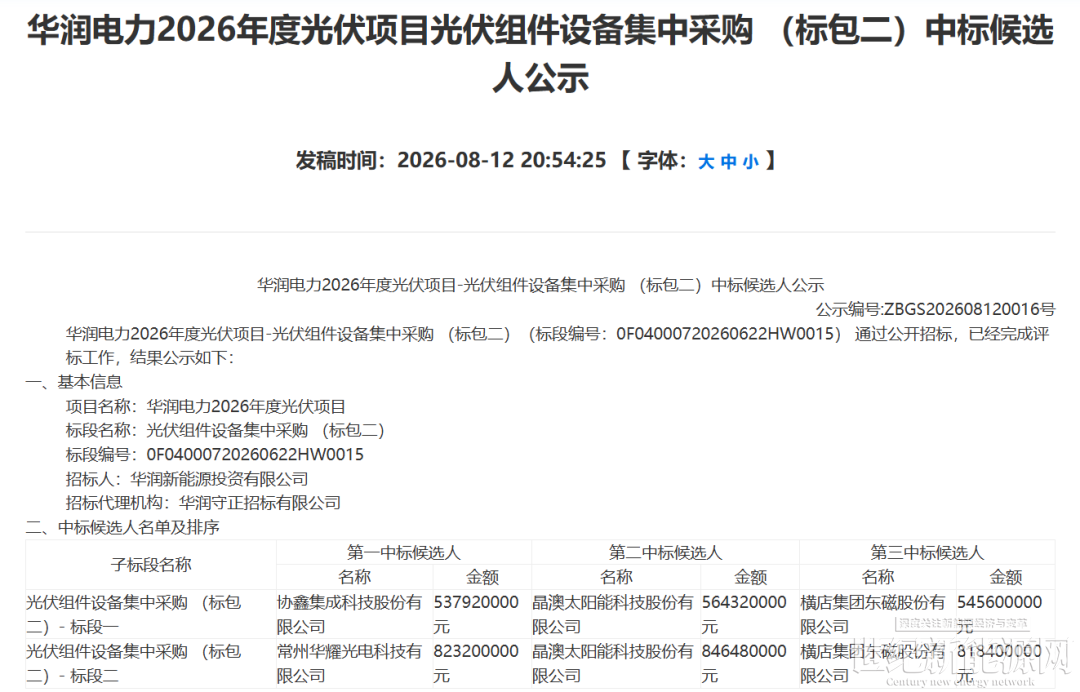Click table header 第三中标候选人
The height and width of the screenshot is (692, 1080).
coord(927,552)
